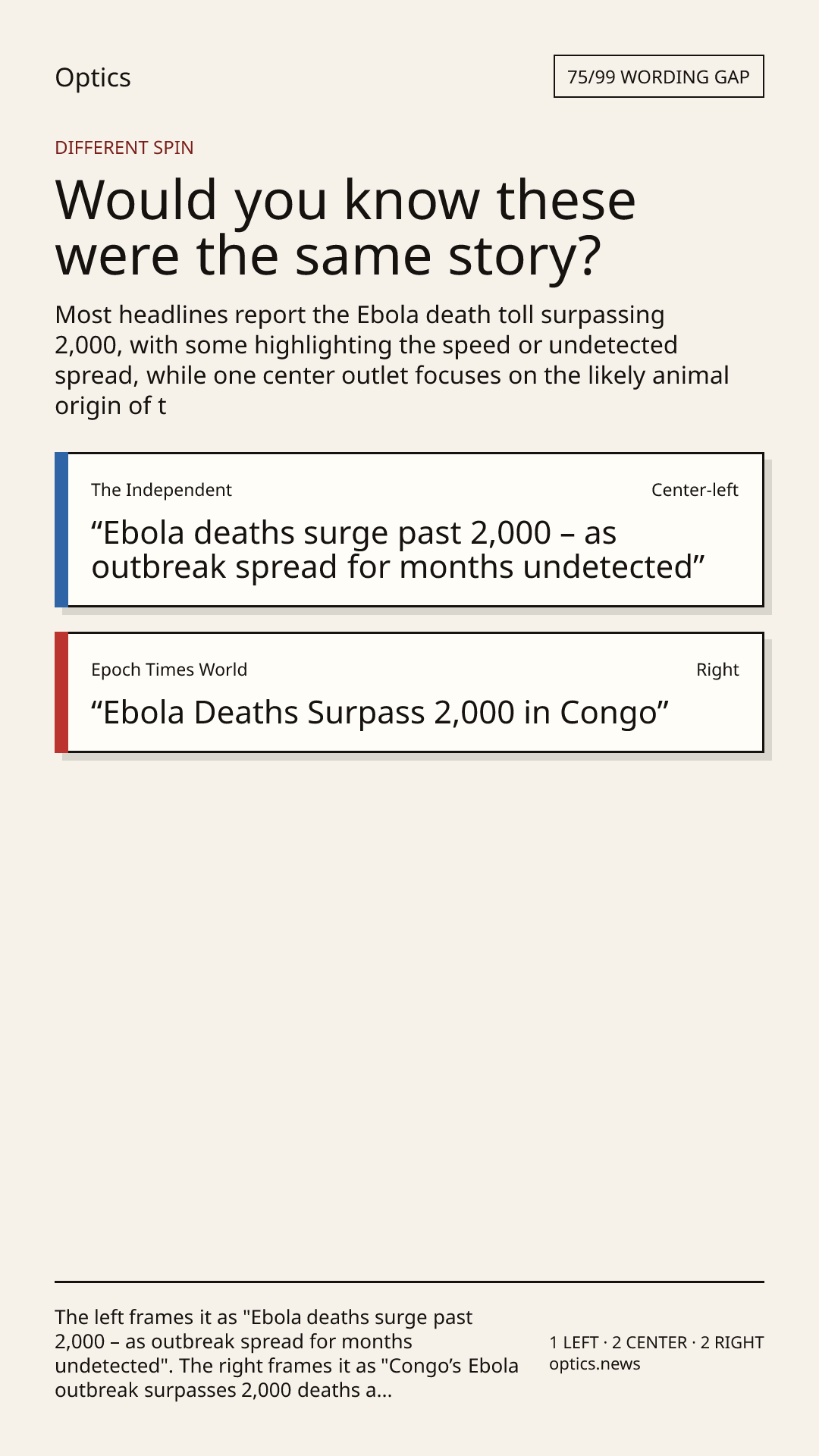Image resolution: width=819 pixels, height=1456 pixels.
Task: Click the Optics logo text
Action: pos(93,77)
